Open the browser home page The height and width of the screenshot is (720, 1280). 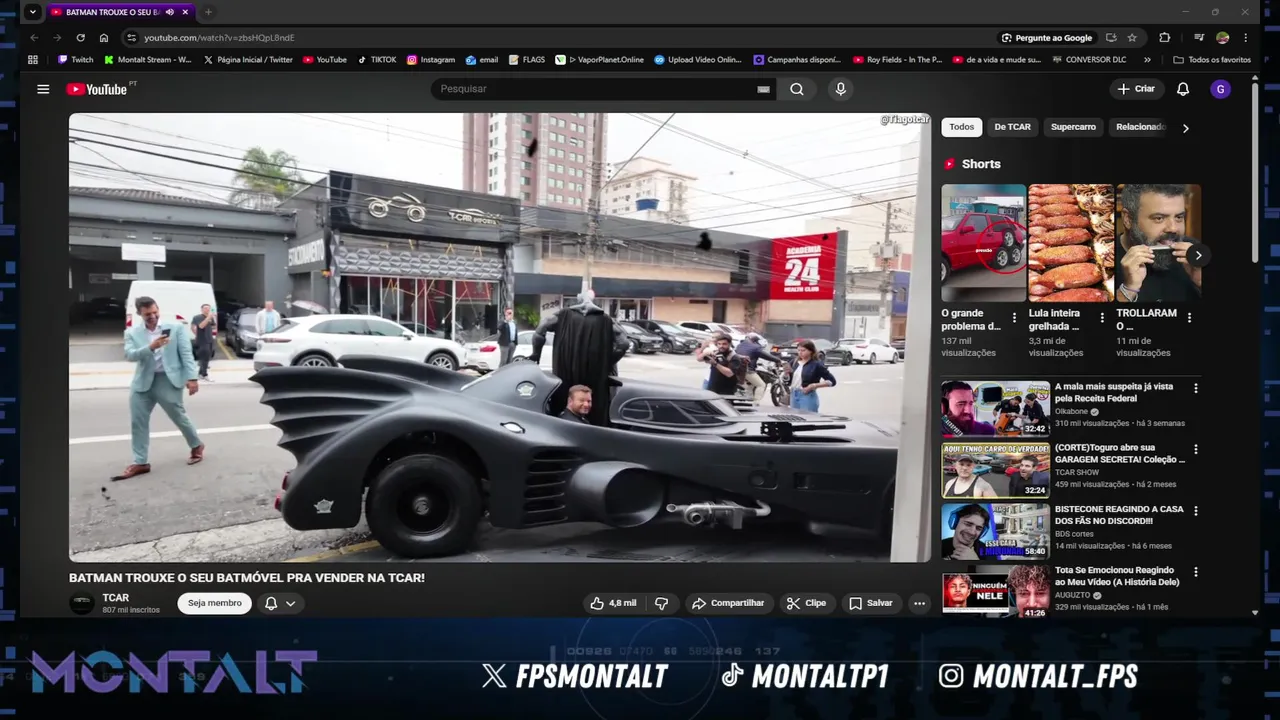(x=103, y=38)
